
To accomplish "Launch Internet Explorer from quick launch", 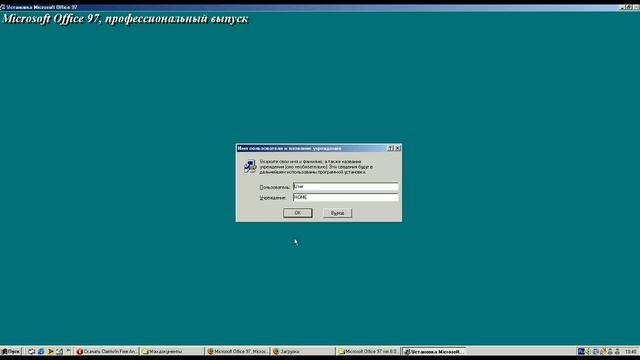I will point(41,351).
